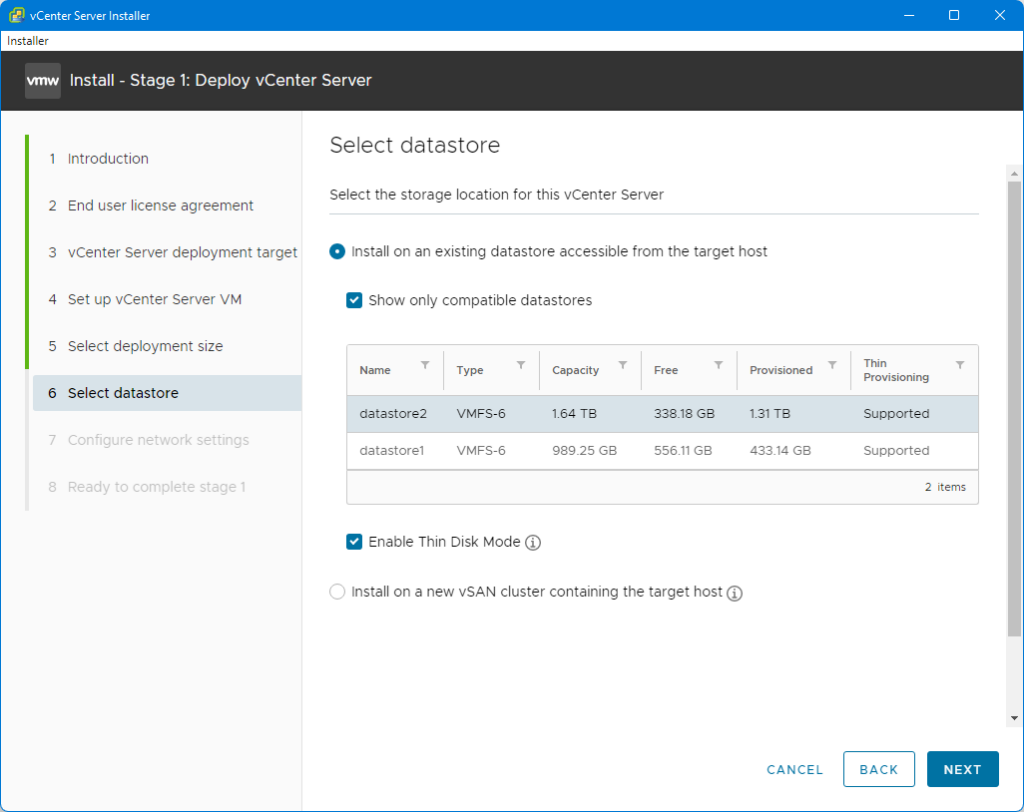Image resolution: width=1024 pixels, height=812 pixels.
Task: Open the Thin Provisioning column filter
Action: 960,365
